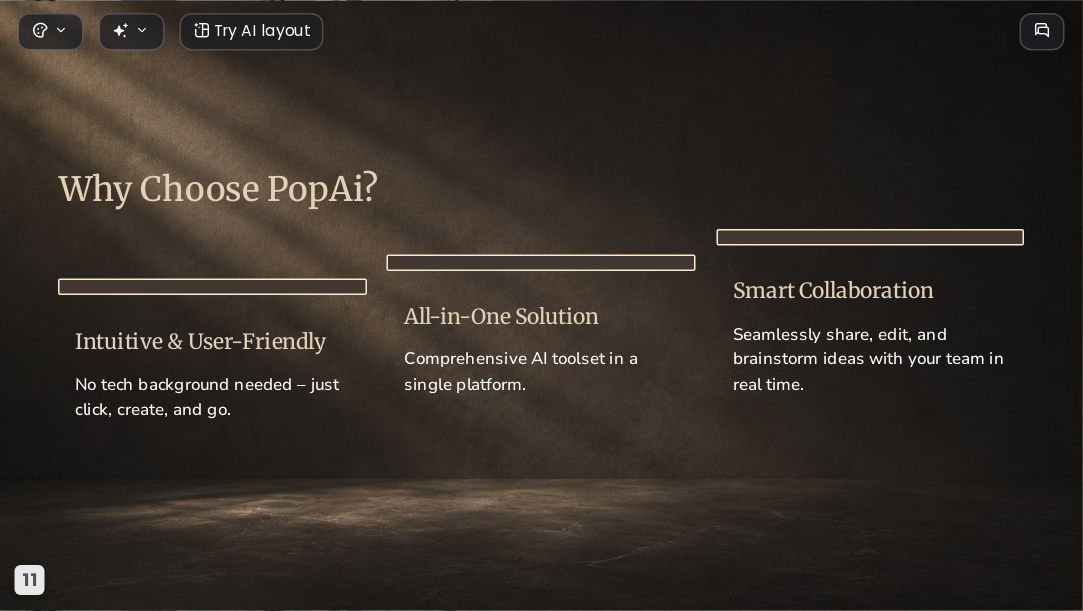
Task: Click the Seamlessly share, edit paragraph
Action: [x=868, y=359]
